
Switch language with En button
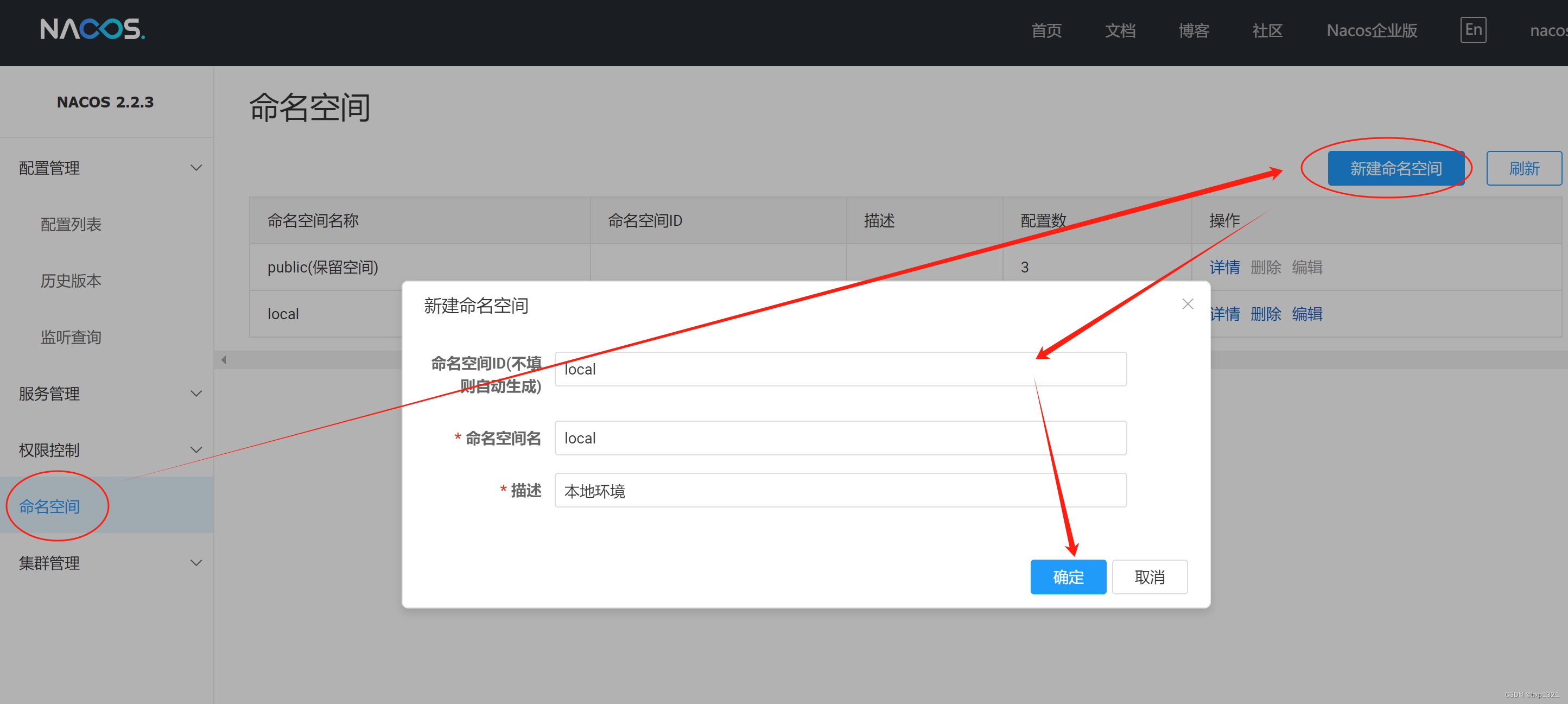[1473, 30]
